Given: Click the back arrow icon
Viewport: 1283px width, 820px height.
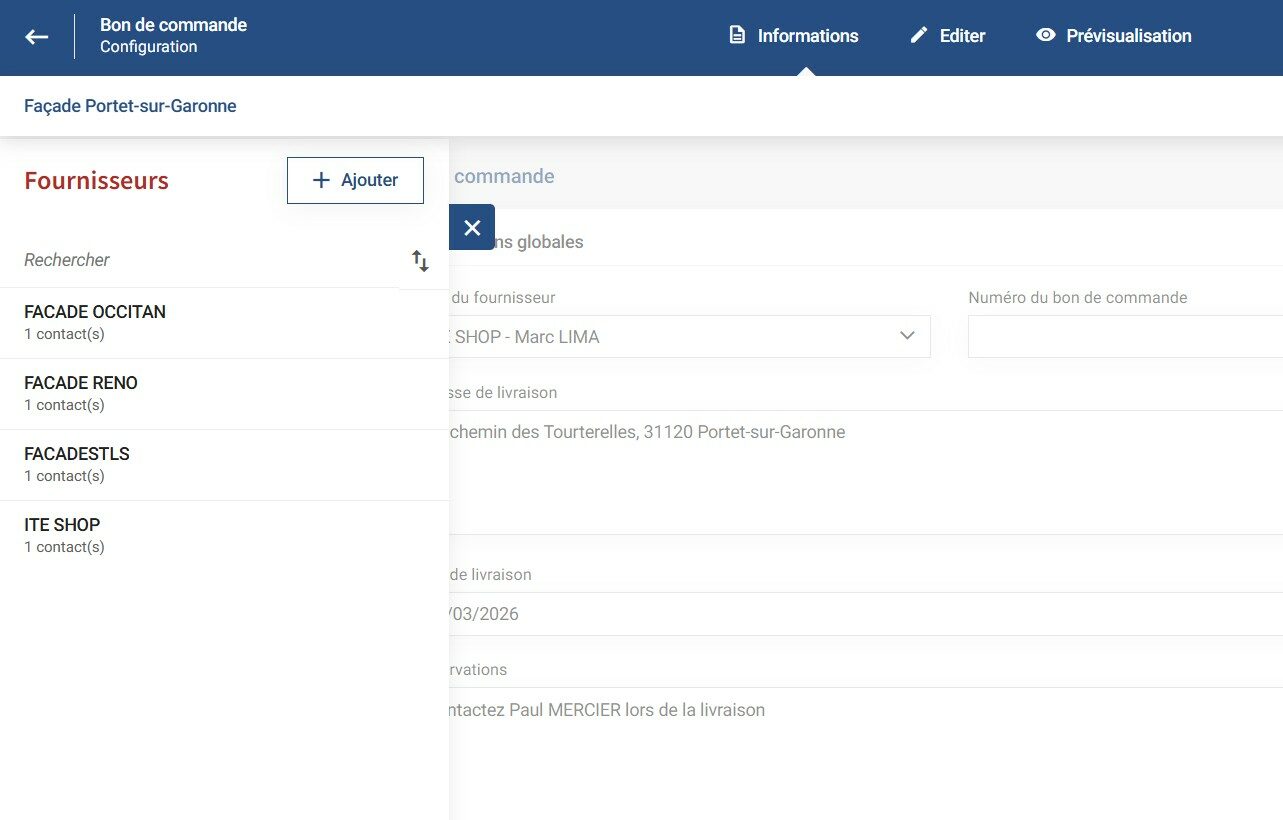Looking at the screenshot, I should (37, 37).
